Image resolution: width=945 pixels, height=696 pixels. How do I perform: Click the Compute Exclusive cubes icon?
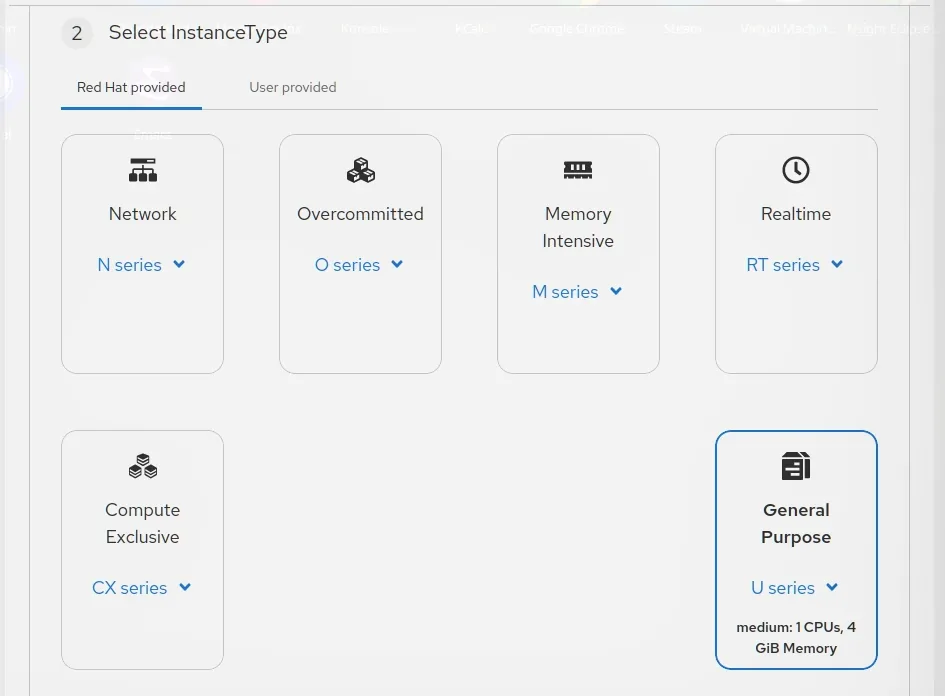tap(143, 466)
